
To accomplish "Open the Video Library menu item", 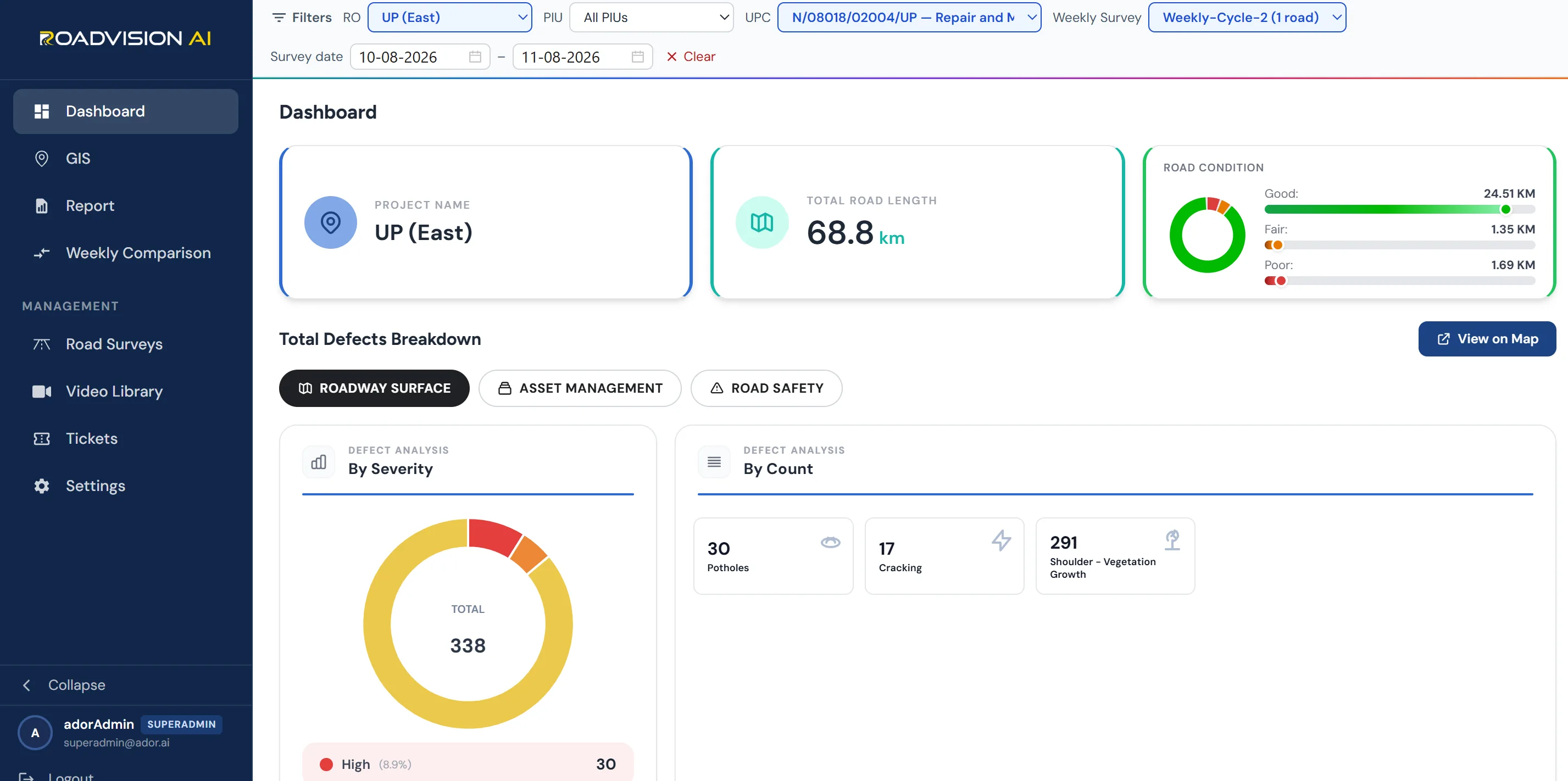I will (x=125, y=392).
